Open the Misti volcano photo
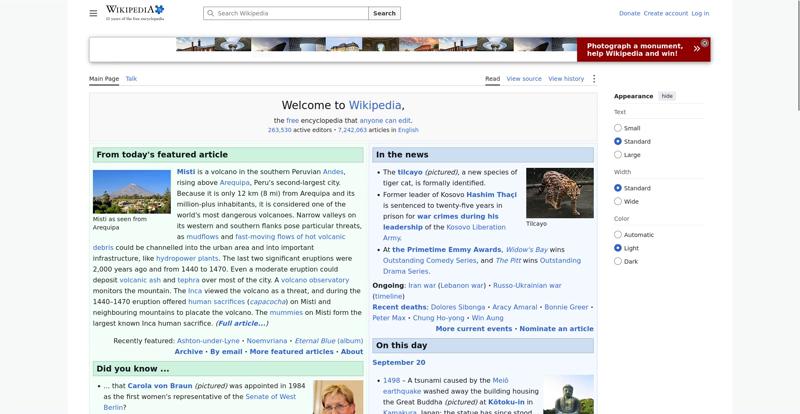800x414 pixels. click(x=132, y=191)
